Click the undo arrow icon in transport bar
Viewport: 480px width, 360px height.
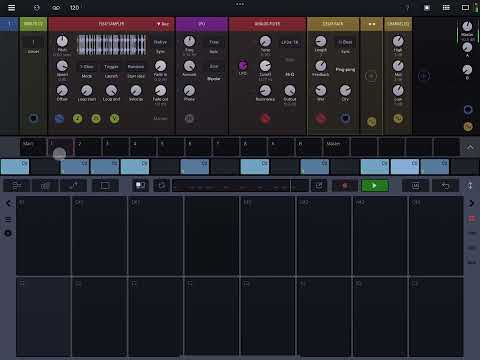coord(445,185)
